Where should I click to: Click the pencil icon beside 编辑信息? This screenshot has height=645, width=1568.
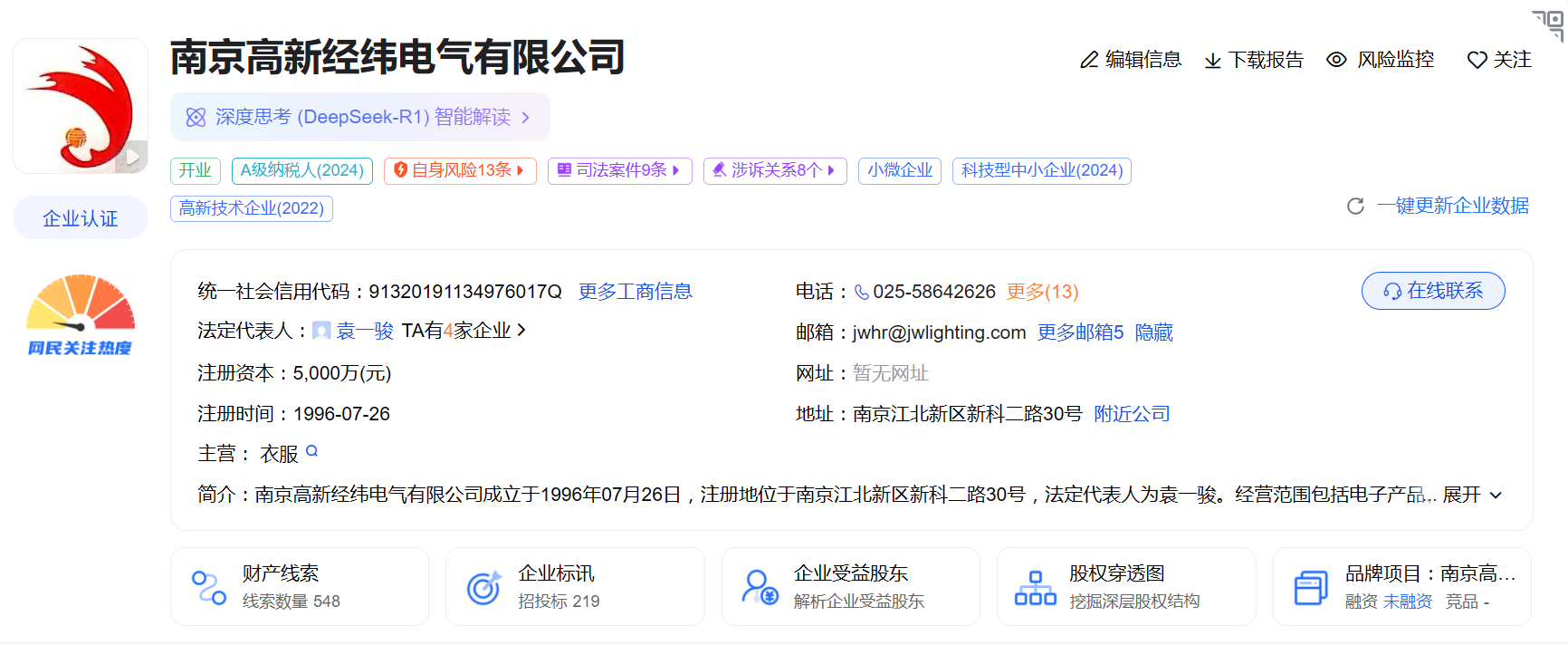(1089, 60)
